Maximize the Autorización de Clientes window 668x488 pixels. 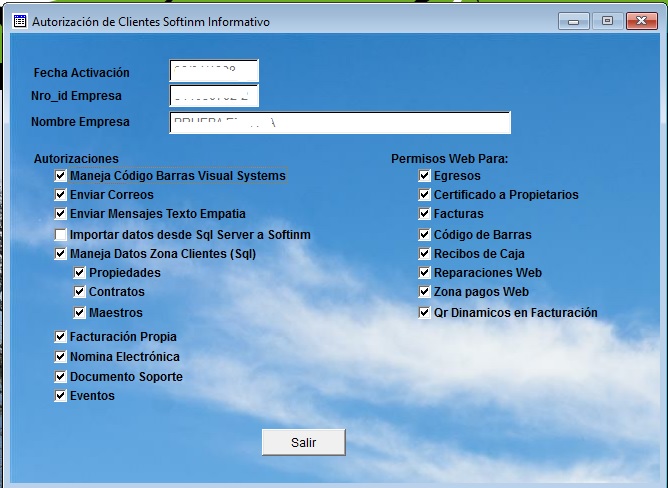608,21
